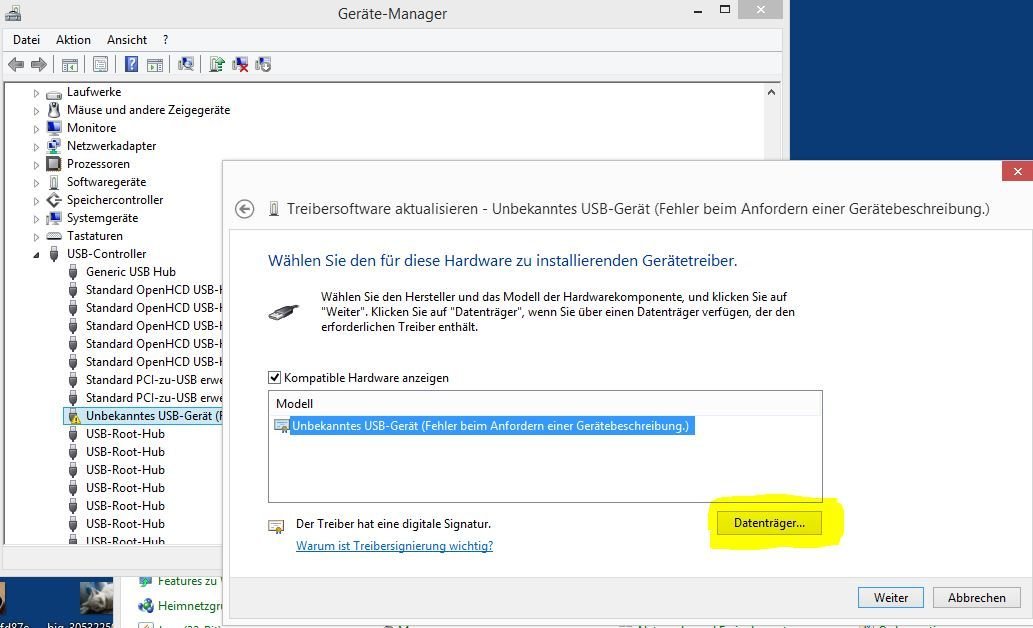Image resolution: width=1033 pixels, height=628 pixels.
Task: Collapse the USB-Controller tree node
Action: 37,254
